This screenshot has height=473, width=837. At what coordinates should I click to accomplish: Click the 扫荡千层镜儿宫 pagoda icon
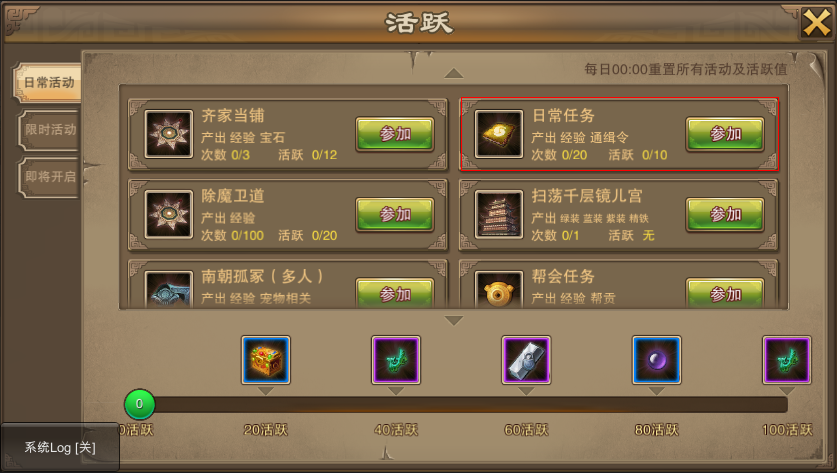point(499,214)
